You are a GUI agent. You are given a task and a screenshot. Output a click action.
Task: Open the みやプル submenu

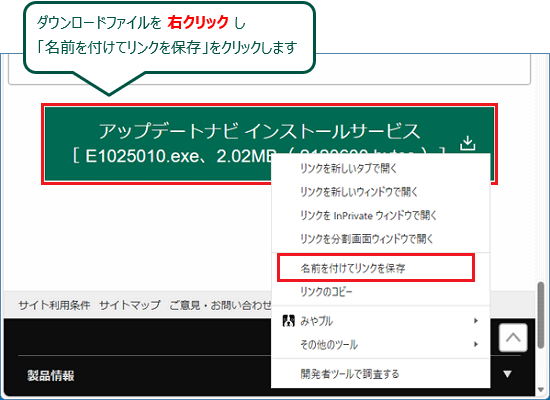tap(381, 321)
